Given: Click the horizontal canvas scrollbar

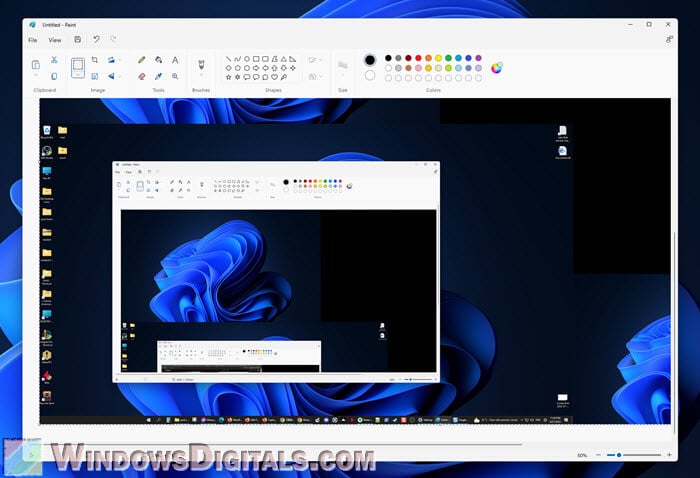Looking at the screenshot, I should [x=281, y=444].
